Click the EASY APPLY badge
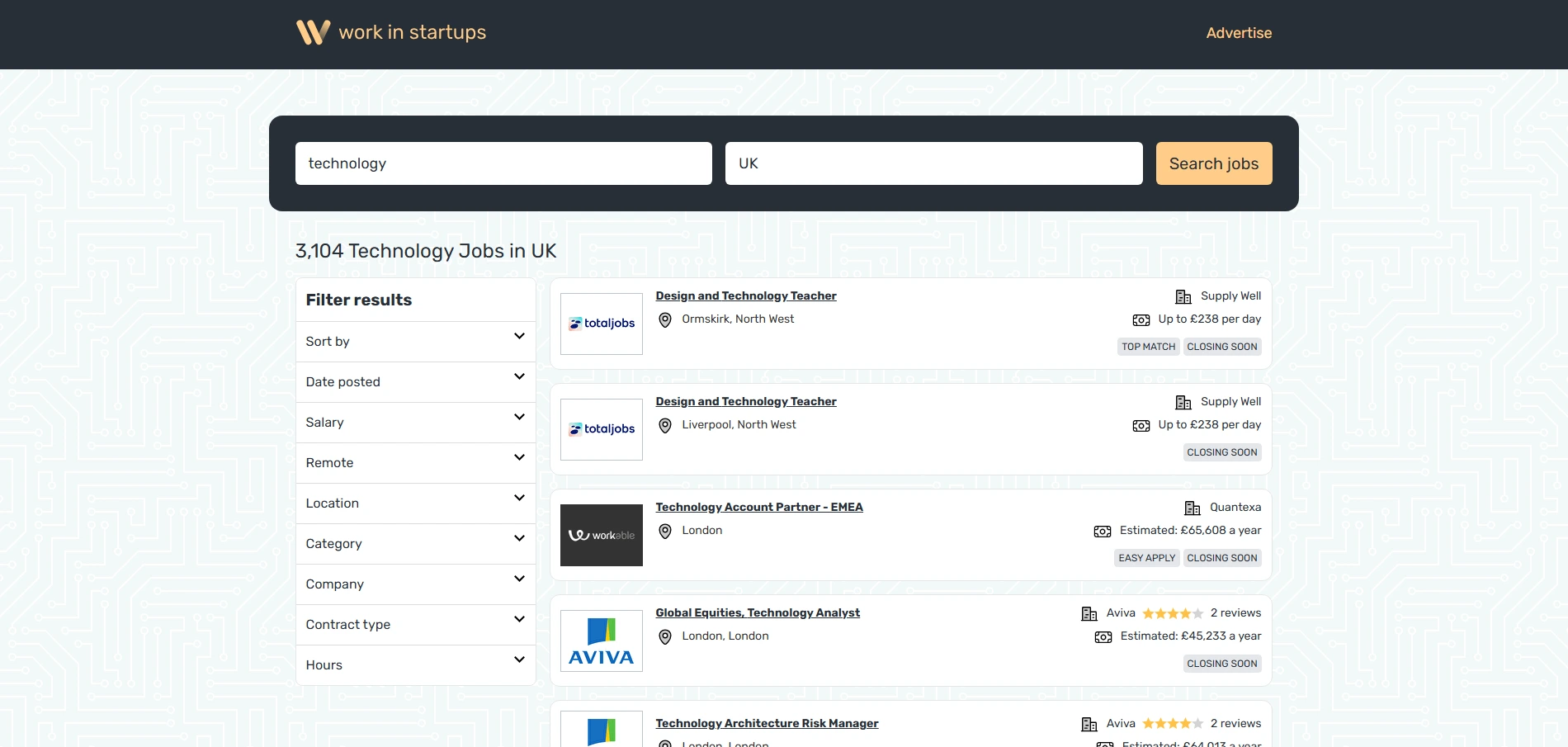The height and width of the screenshot is (747, 1568). coord(1147,558)
